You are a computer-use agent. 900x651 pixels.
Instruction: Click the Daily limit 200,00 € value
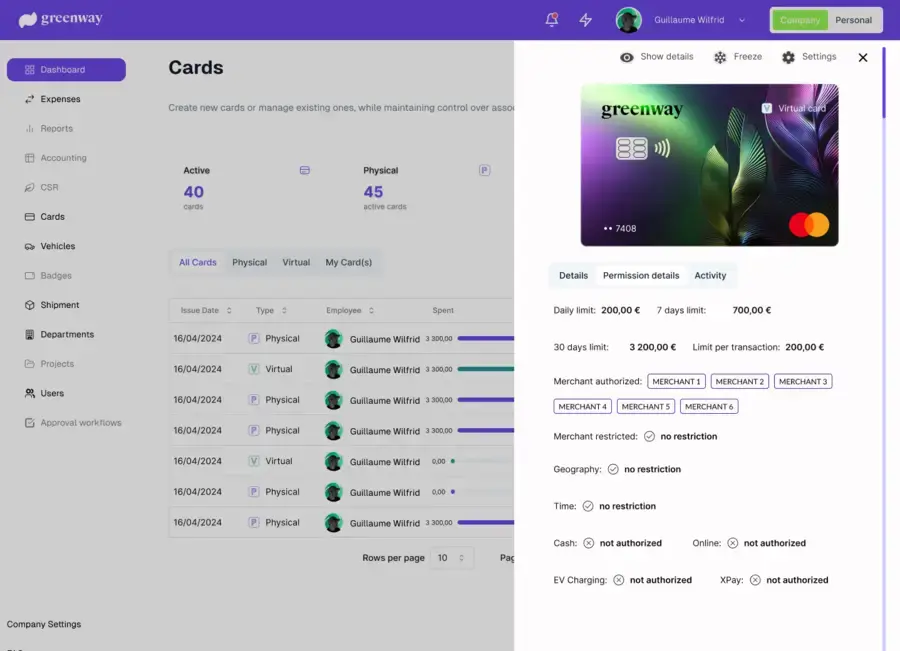click(620, 310)
